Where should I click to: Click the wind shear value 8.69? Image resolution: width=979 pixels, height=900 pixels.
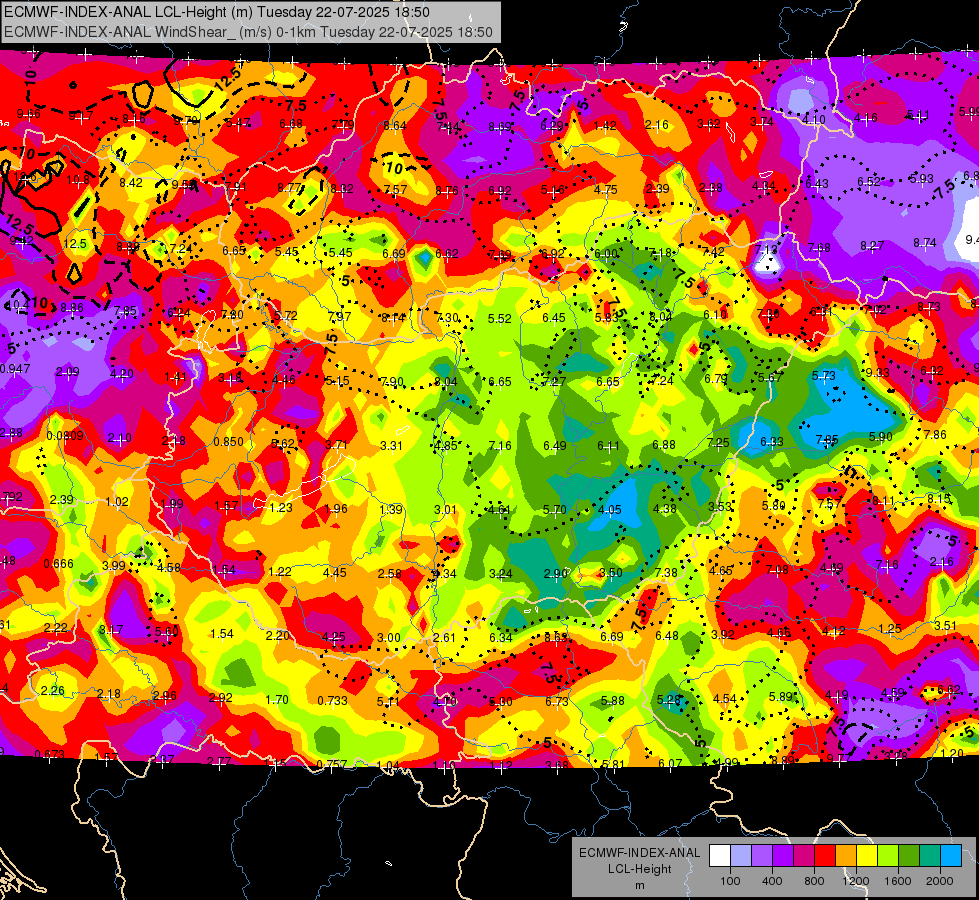(500, 127)
